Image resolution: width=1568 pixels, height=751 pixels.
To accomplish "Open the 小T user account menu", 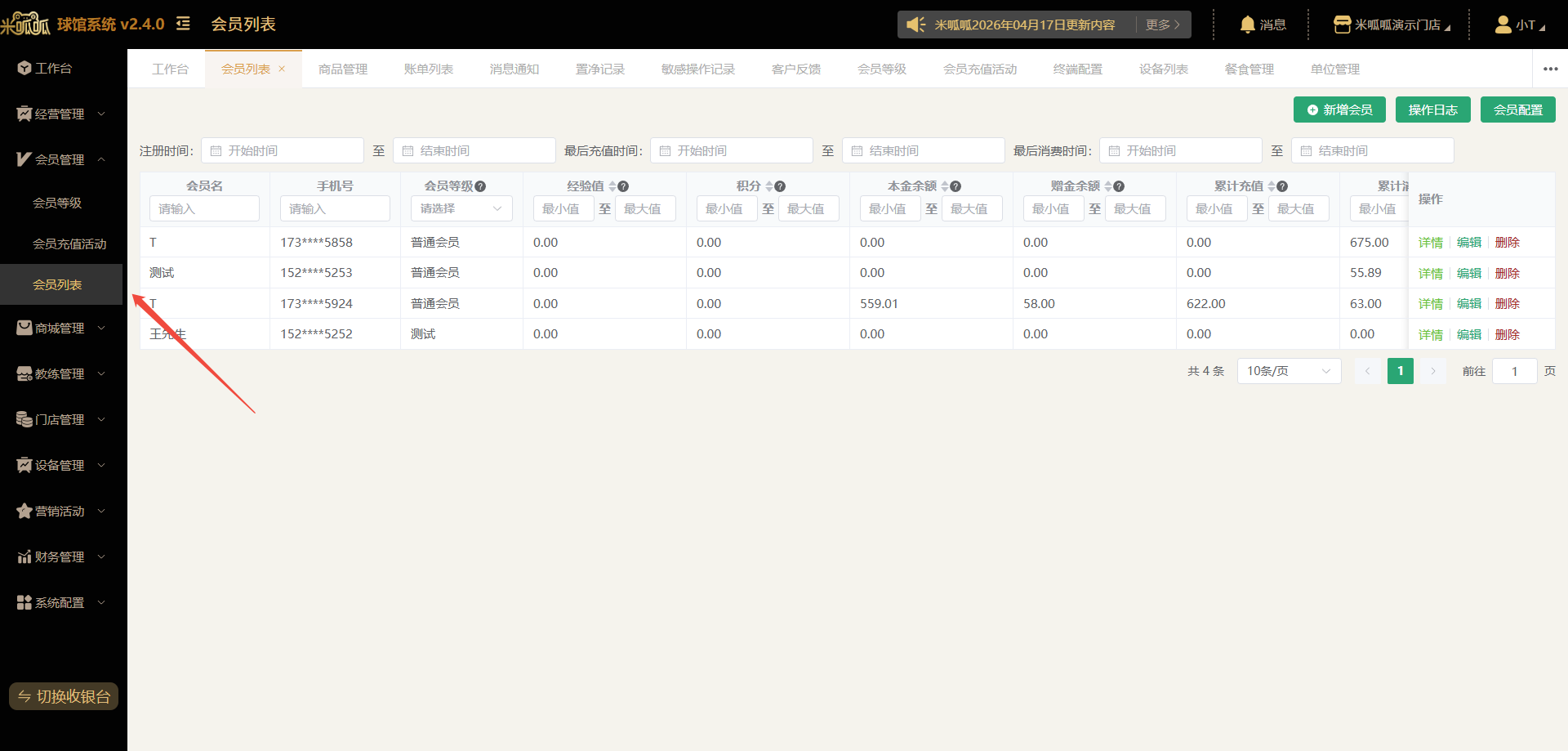I will click(1520, 25).
